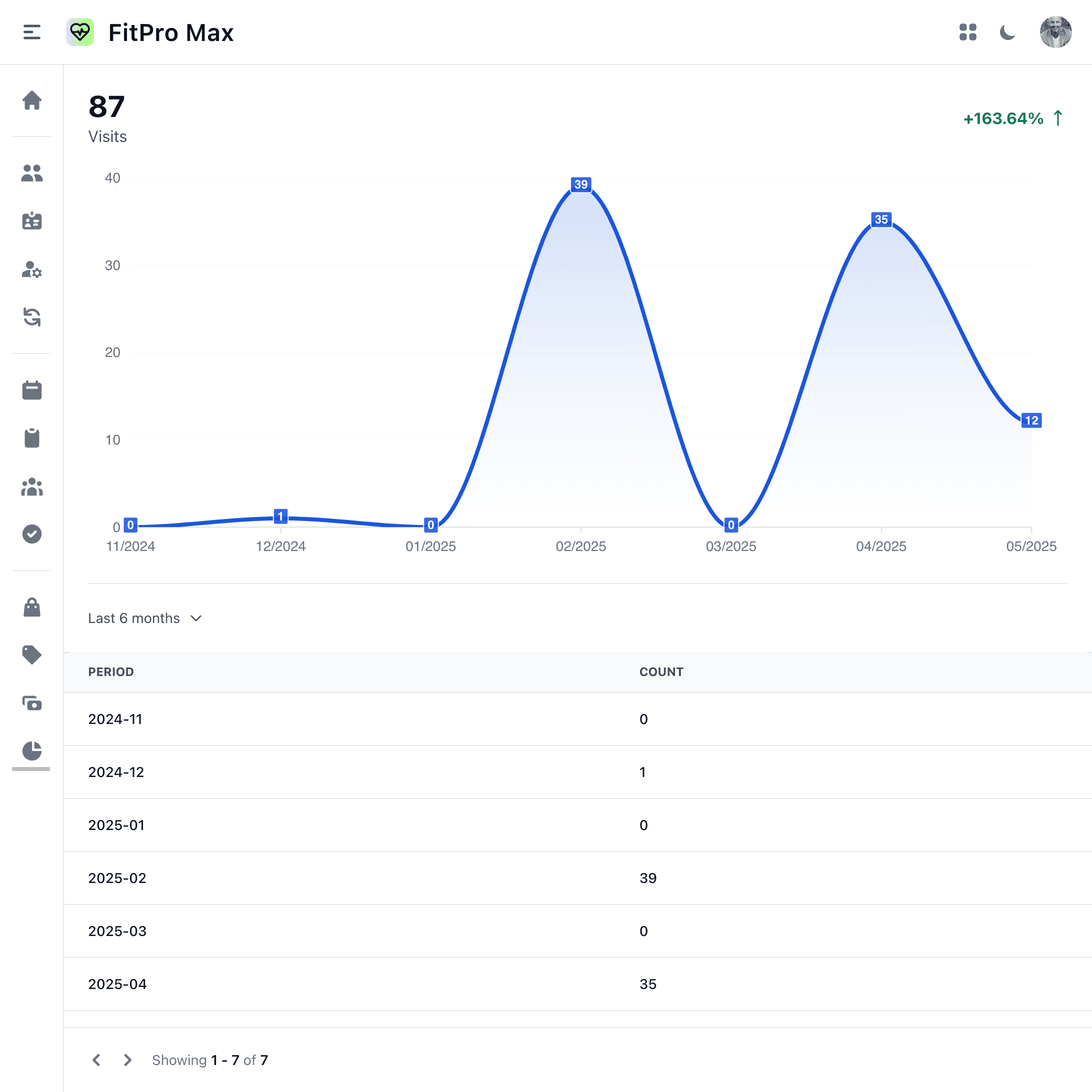Open the profile avatar in the top bar
The height and width of the screenshot is (1092, 1092).
pyautogui.click(x=1056, y=32)
